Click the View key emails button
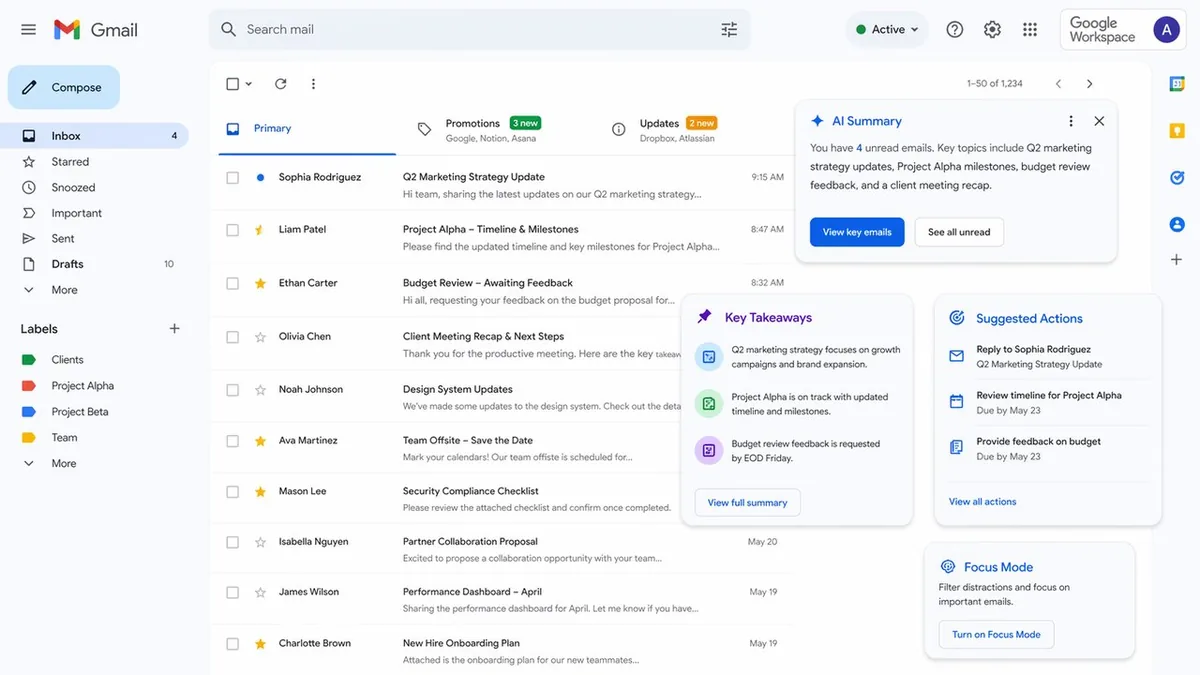This screenshot has height=675, width=1200. point(857,232)
